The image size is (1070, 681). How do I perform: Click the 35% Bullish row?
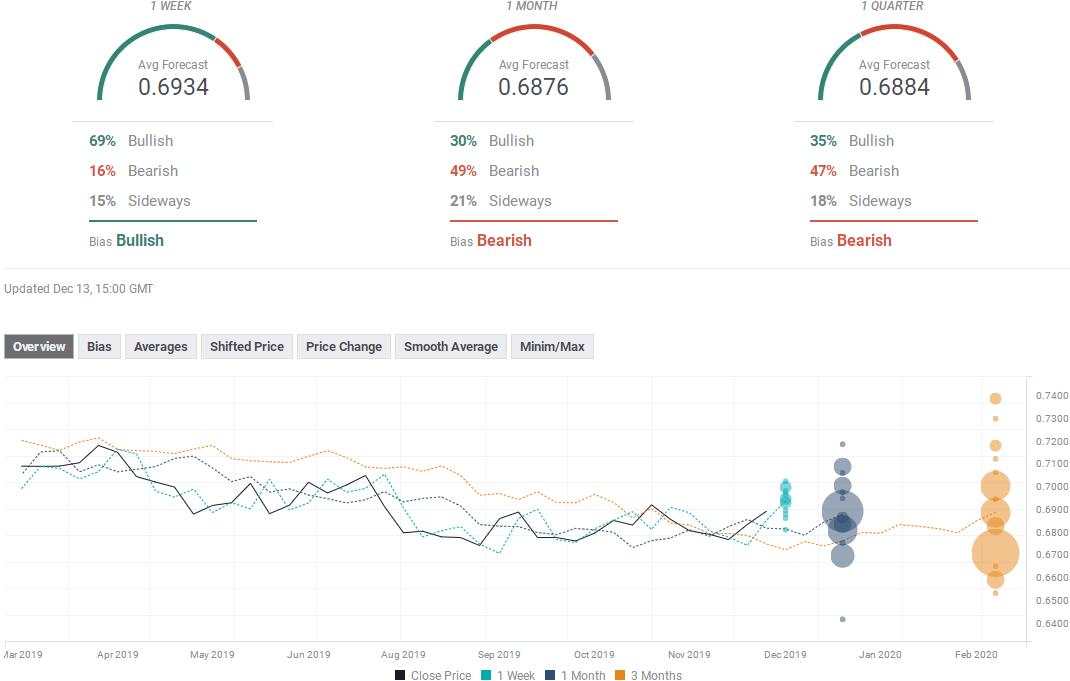pos(852,141)
